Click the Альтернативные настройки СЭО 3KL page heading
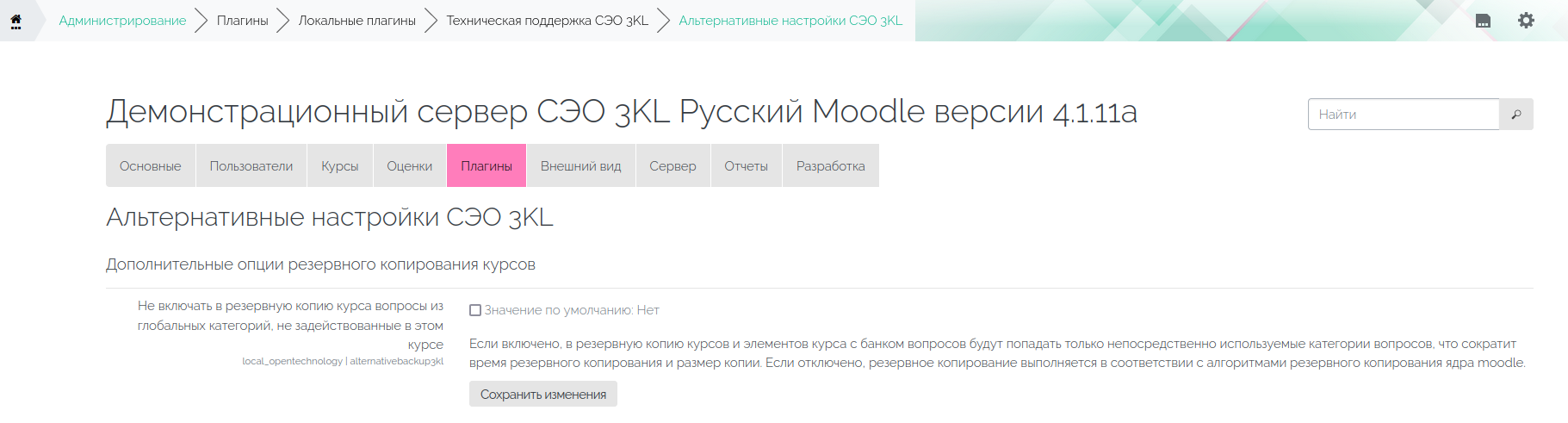The width and height of the screenshot is (1568, 423). (x=330, y=217)
